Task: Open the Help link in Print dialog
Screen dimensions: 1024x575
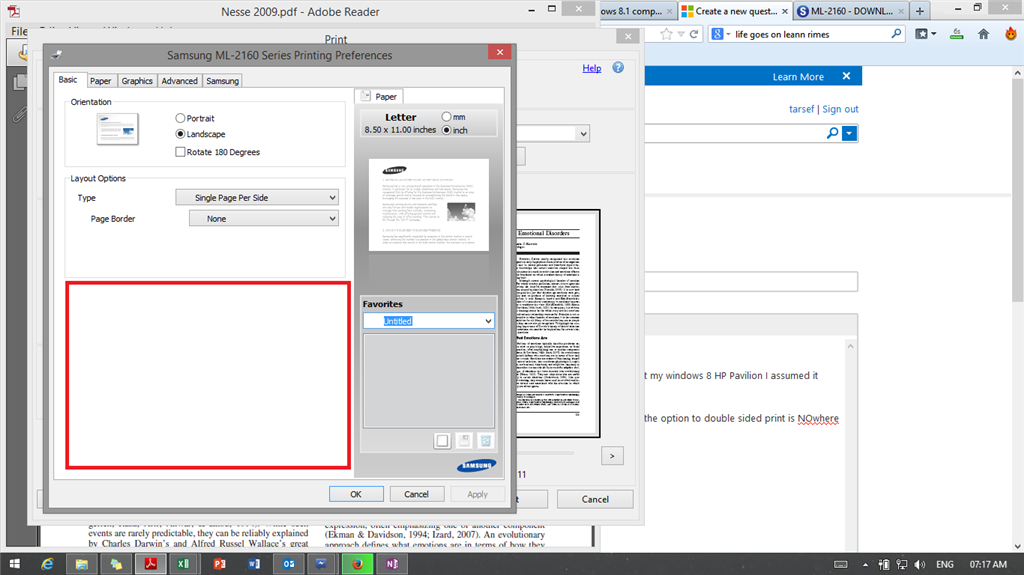Action: coord(592,68)
